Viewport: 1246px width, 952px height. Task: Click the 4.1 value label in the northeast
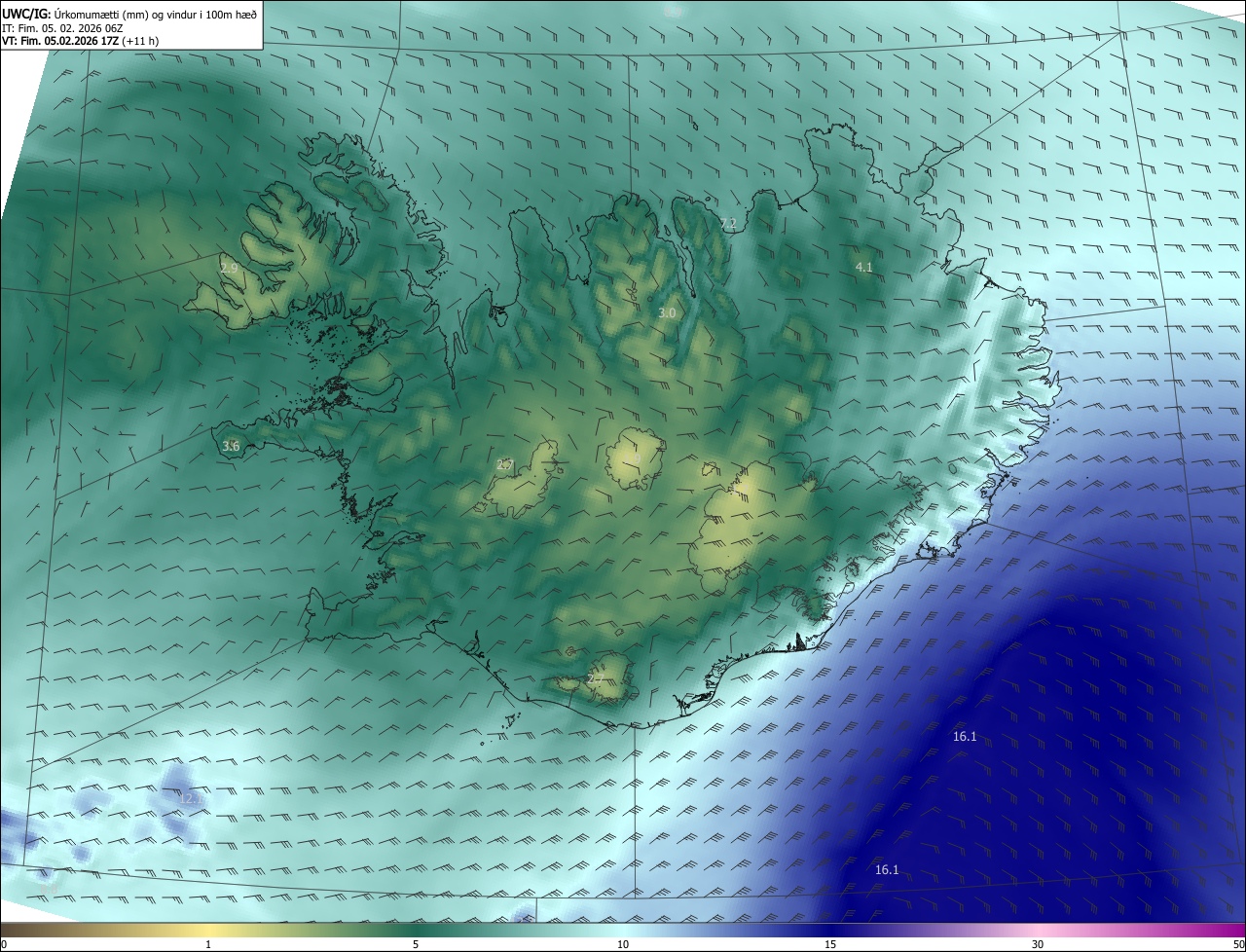point(863,267)
